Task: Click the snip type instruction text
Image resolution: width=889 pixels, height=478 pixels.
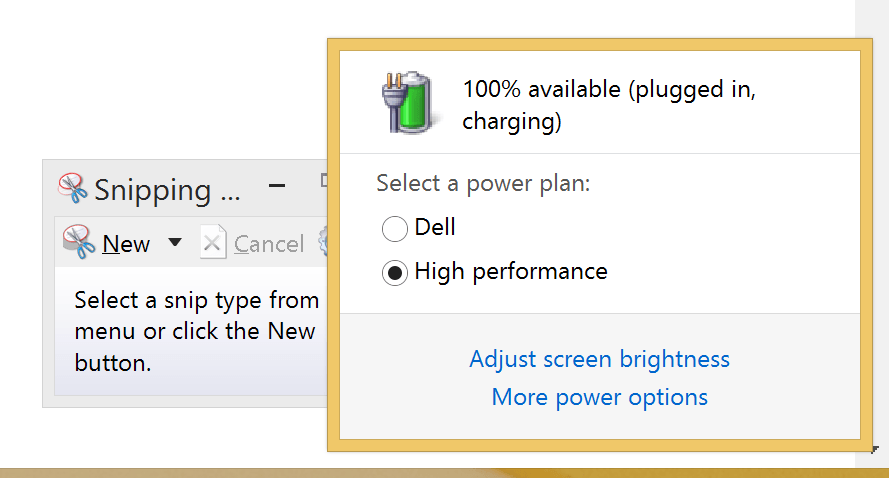Action: pyautogui.click(x=195, y=331)
